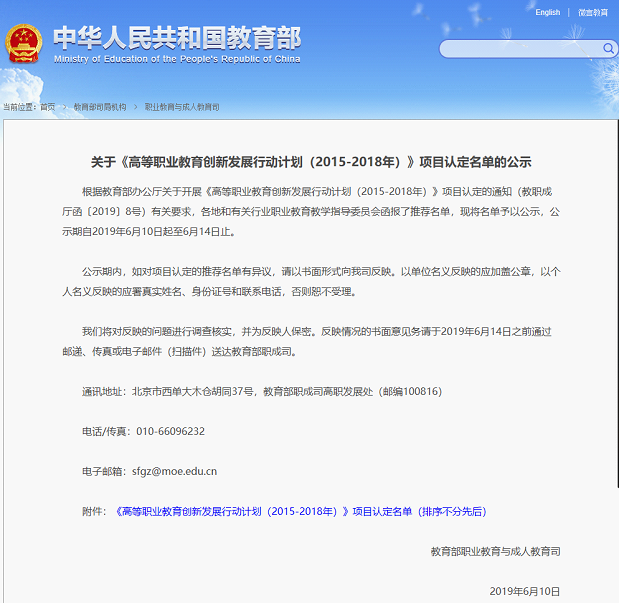Click the magnifier search icon
The image size is (619, 603).
click(608, 48)
